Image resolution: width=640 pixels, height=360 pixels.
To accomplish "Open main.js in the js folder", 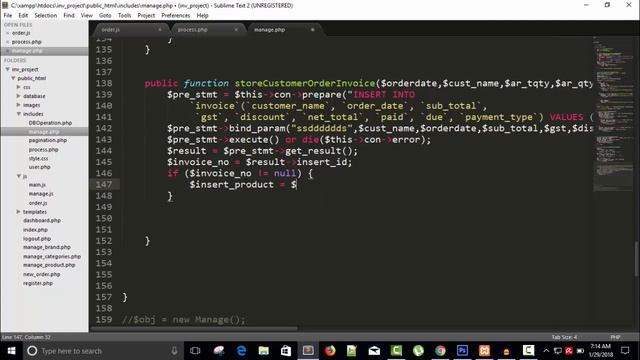I will (37, 185).
